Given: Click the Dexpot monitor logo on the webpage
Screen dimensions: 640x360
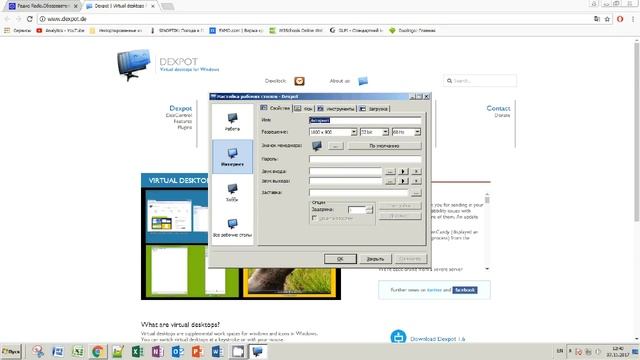Looking at the screenshot, I should (133, 64).
